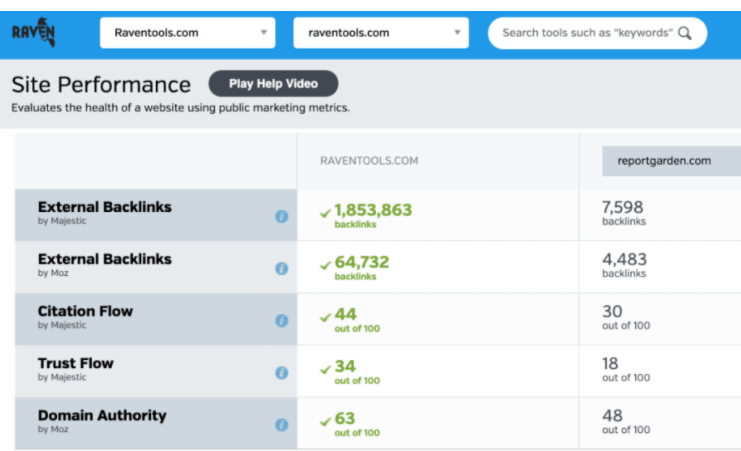Click the Citation Flow info icon
This screenshot has width=741, height=451.
click(x=281, y=320)
